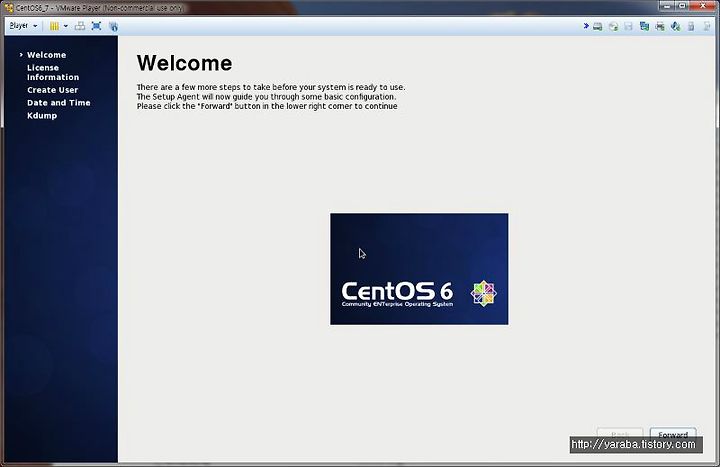The width and height of the screenshot is (720, 467).
Task: Select Create User in the sidebar
Action: tap(52, 90)
